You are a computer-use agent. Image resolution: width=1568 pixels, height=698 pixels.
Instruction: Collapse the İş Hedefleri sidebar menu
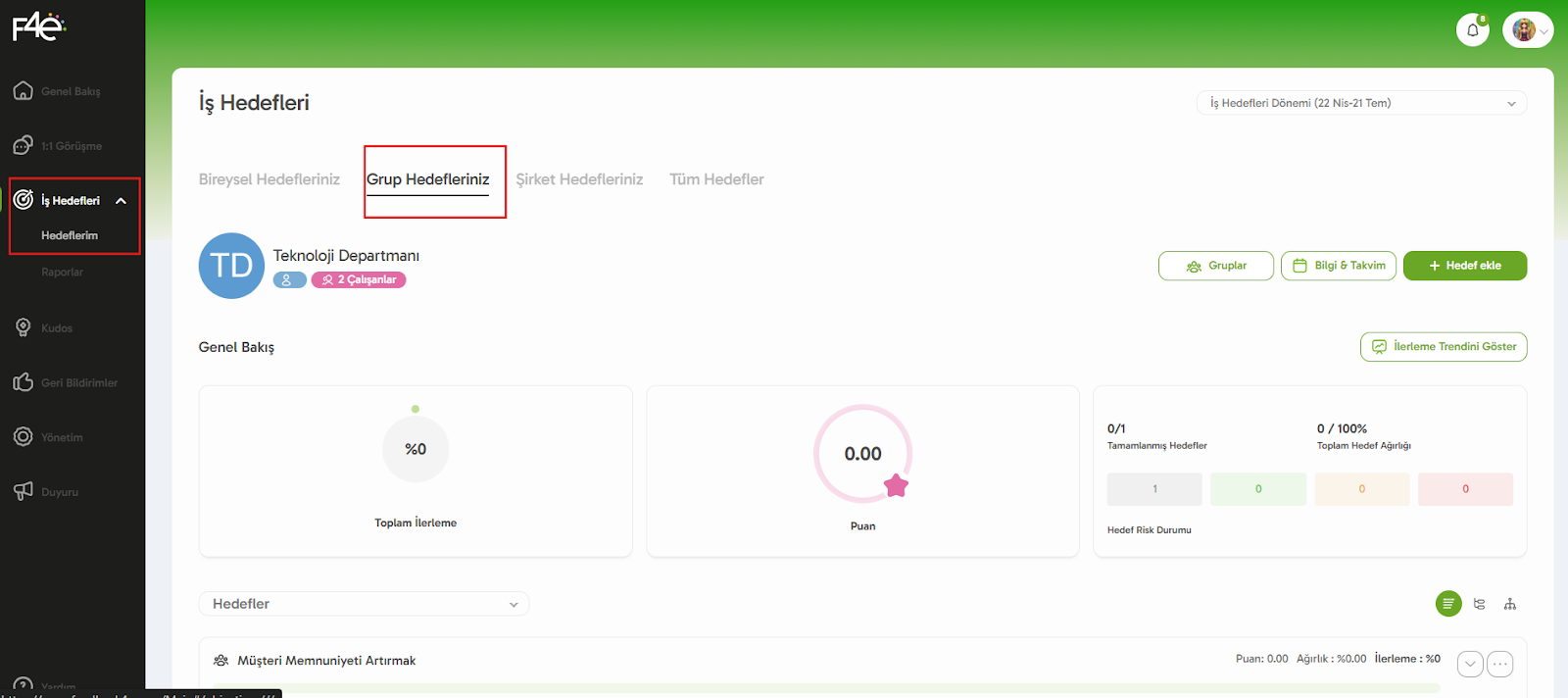(x=122, y=201)
